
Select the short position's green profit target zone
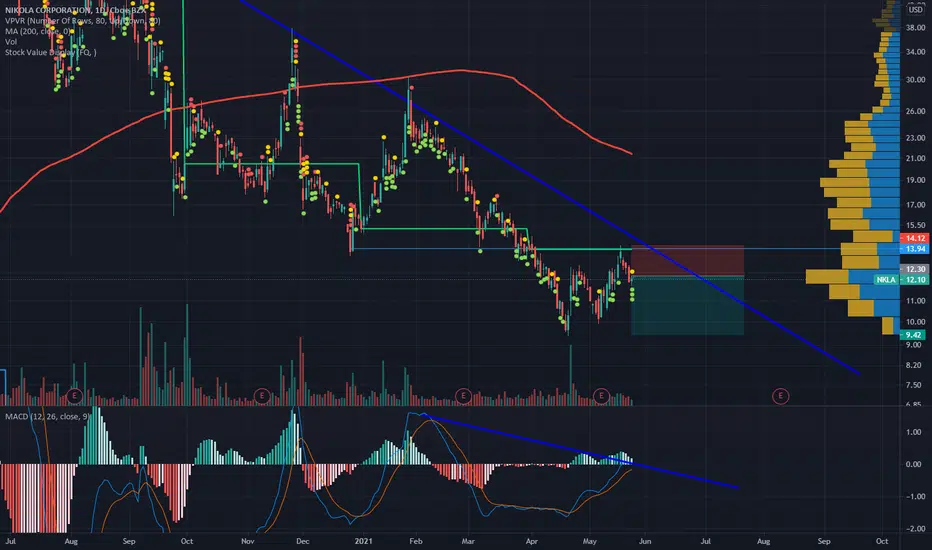687,305
